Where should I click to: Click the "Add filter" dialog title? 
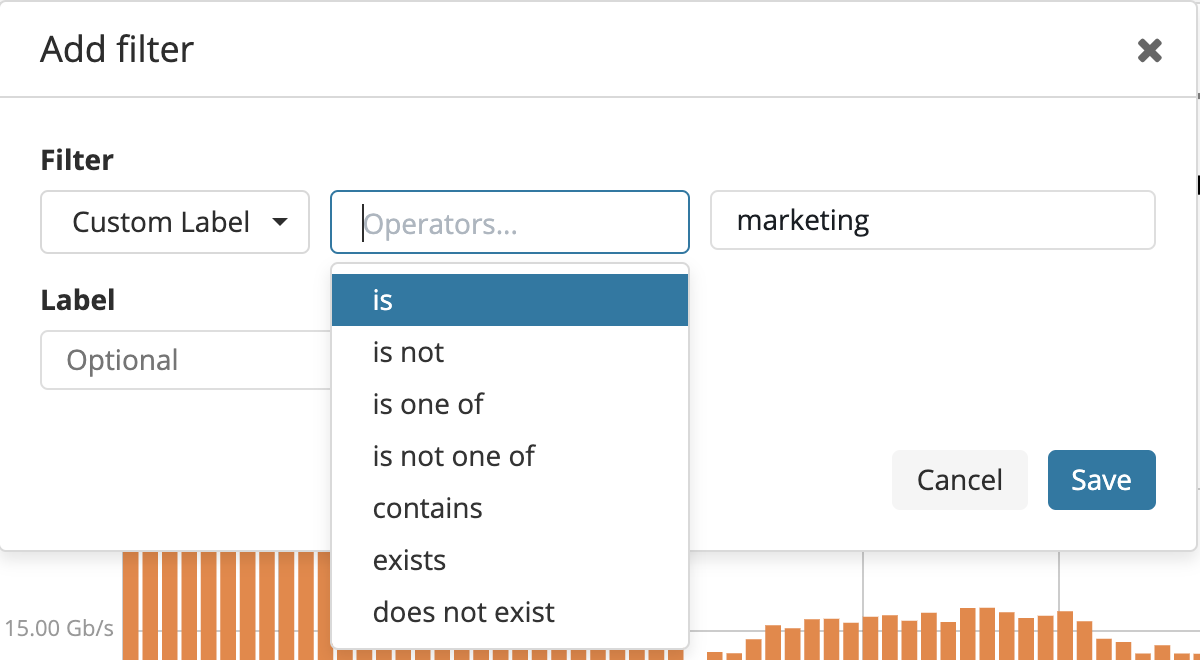click(117, 49)
